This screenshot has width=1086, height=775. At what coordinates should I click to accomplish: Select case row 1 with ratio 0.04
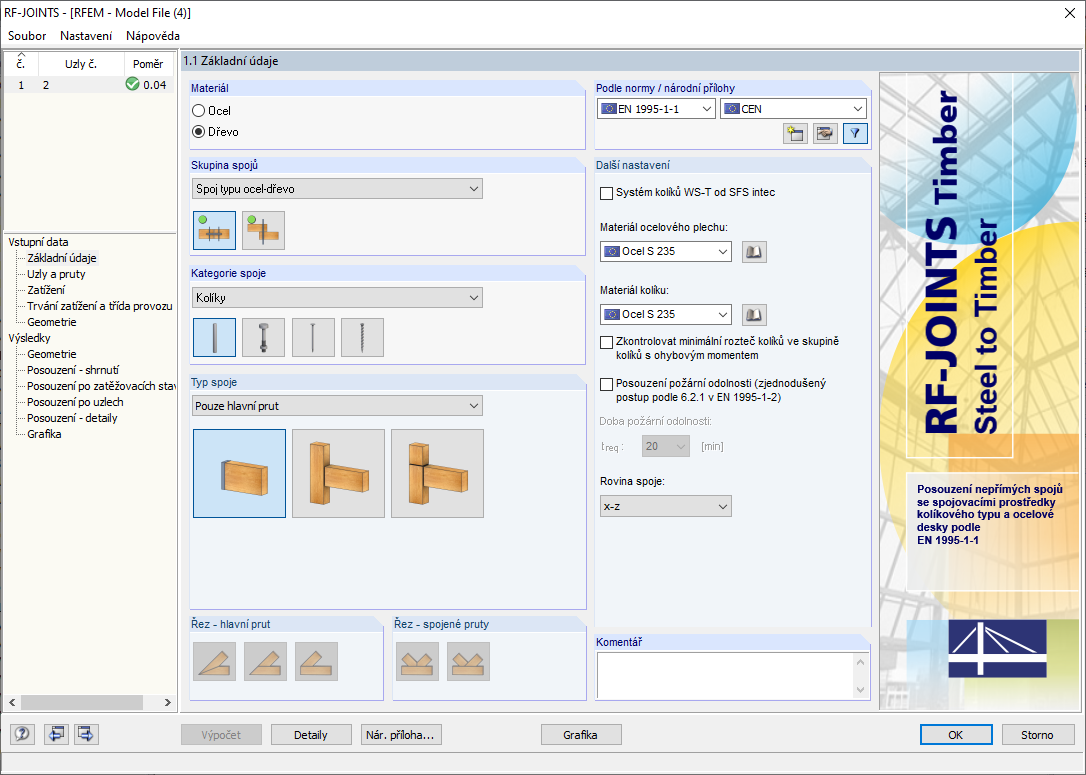(89, 84)
